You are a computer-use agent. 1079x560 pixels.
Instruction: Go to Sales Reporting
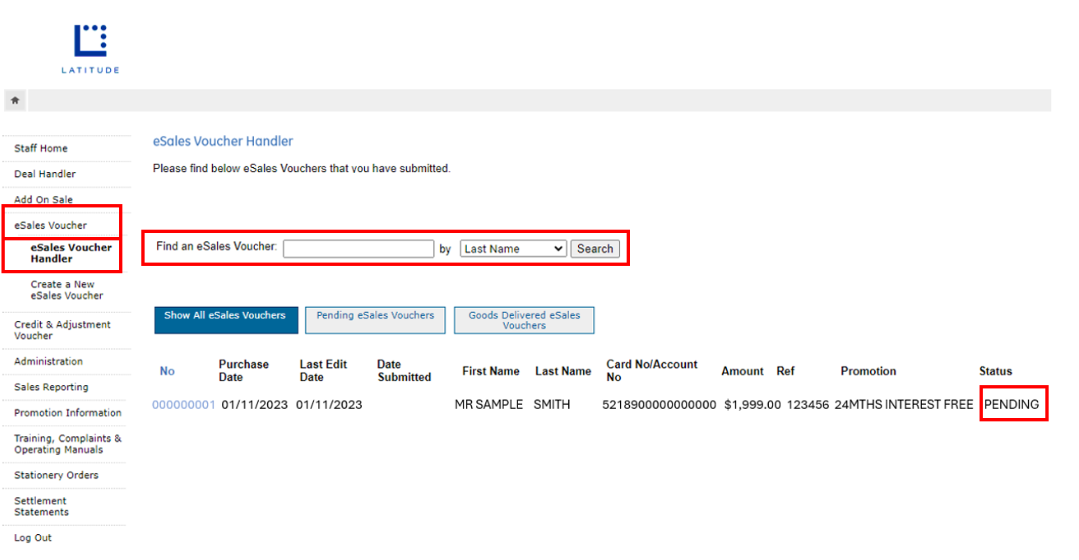(x=51, y=387)
